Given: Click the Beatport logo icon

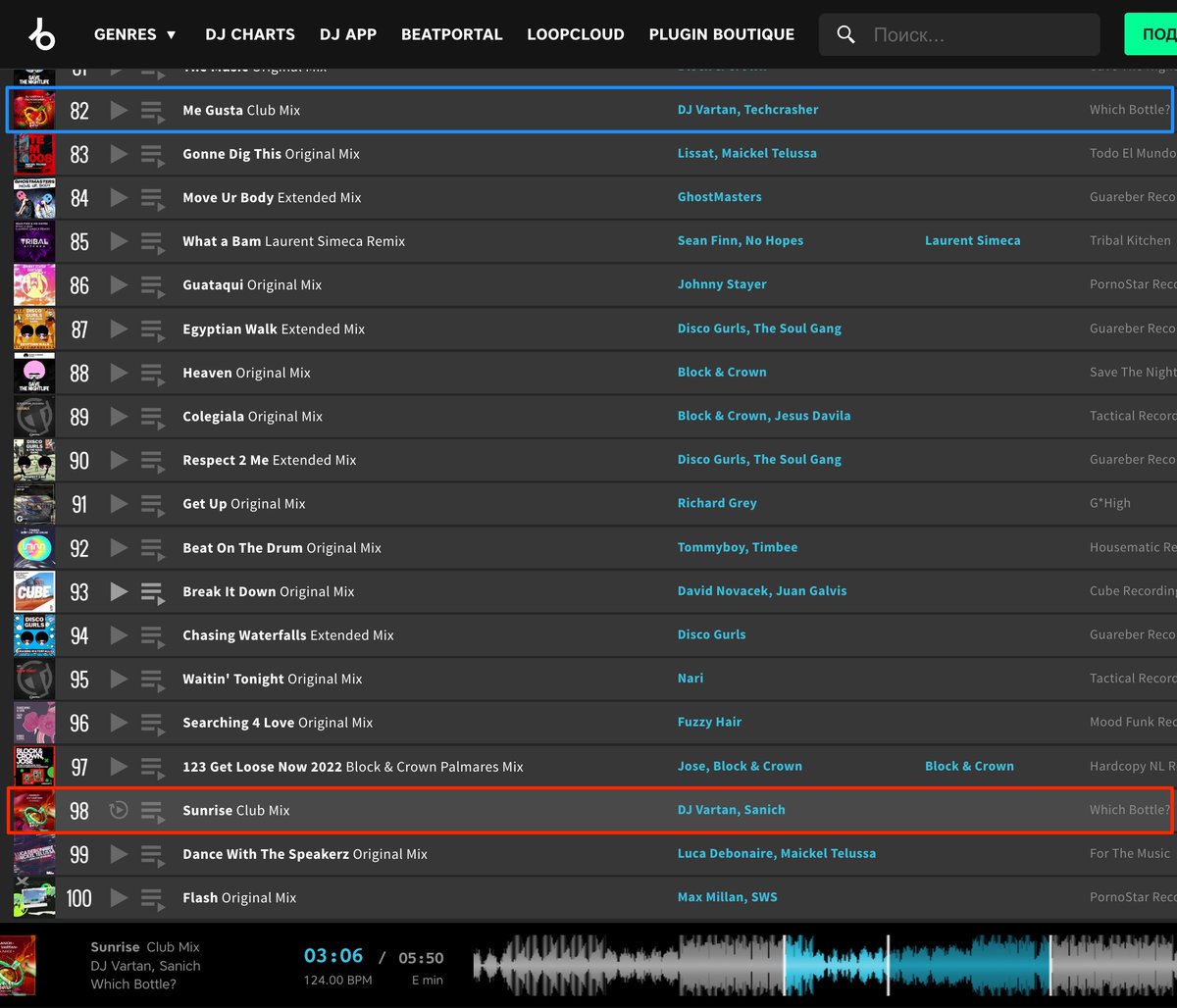Looking at the screenshot, I should click(40, 33).
